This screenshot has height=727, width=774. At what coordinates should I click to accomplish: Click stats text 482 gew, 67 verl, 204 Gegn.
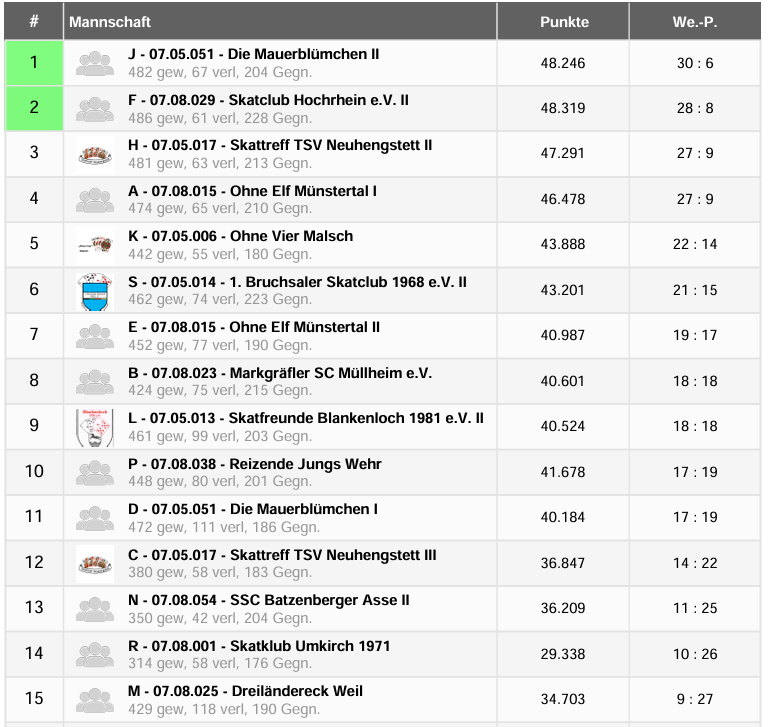point(220,73)
